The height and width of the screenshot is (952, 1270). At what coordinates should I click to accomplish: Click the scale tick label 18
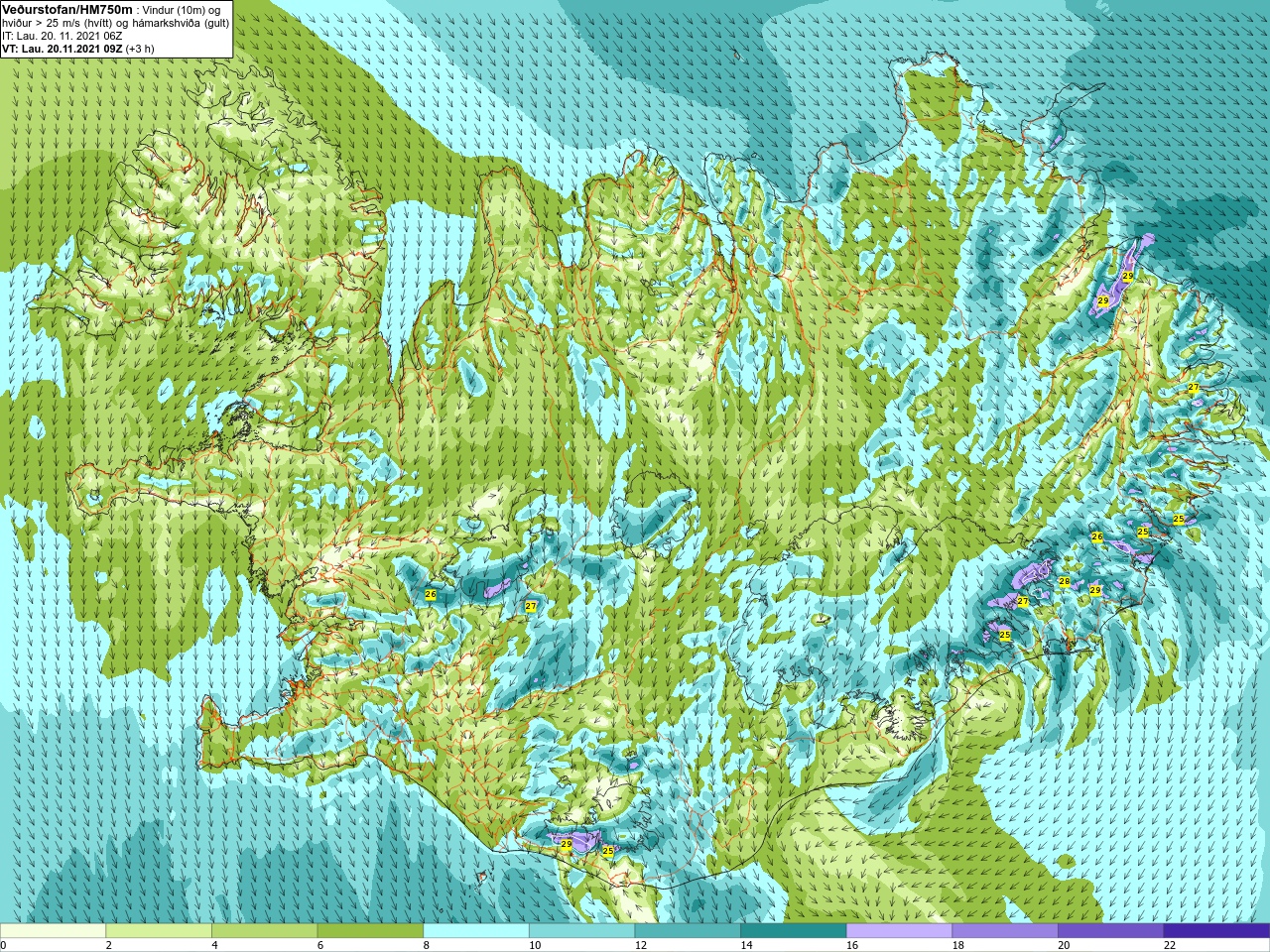pyautogui.click(x=958, y=945)
